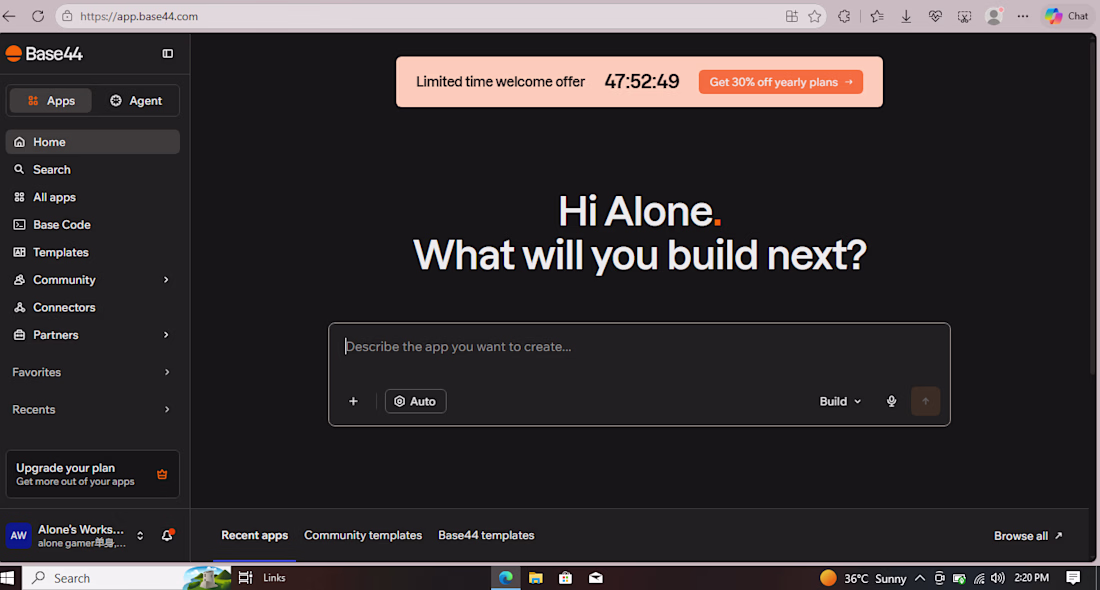Switch to Apps mode
1100x590 pixels.
click(51, 101)
